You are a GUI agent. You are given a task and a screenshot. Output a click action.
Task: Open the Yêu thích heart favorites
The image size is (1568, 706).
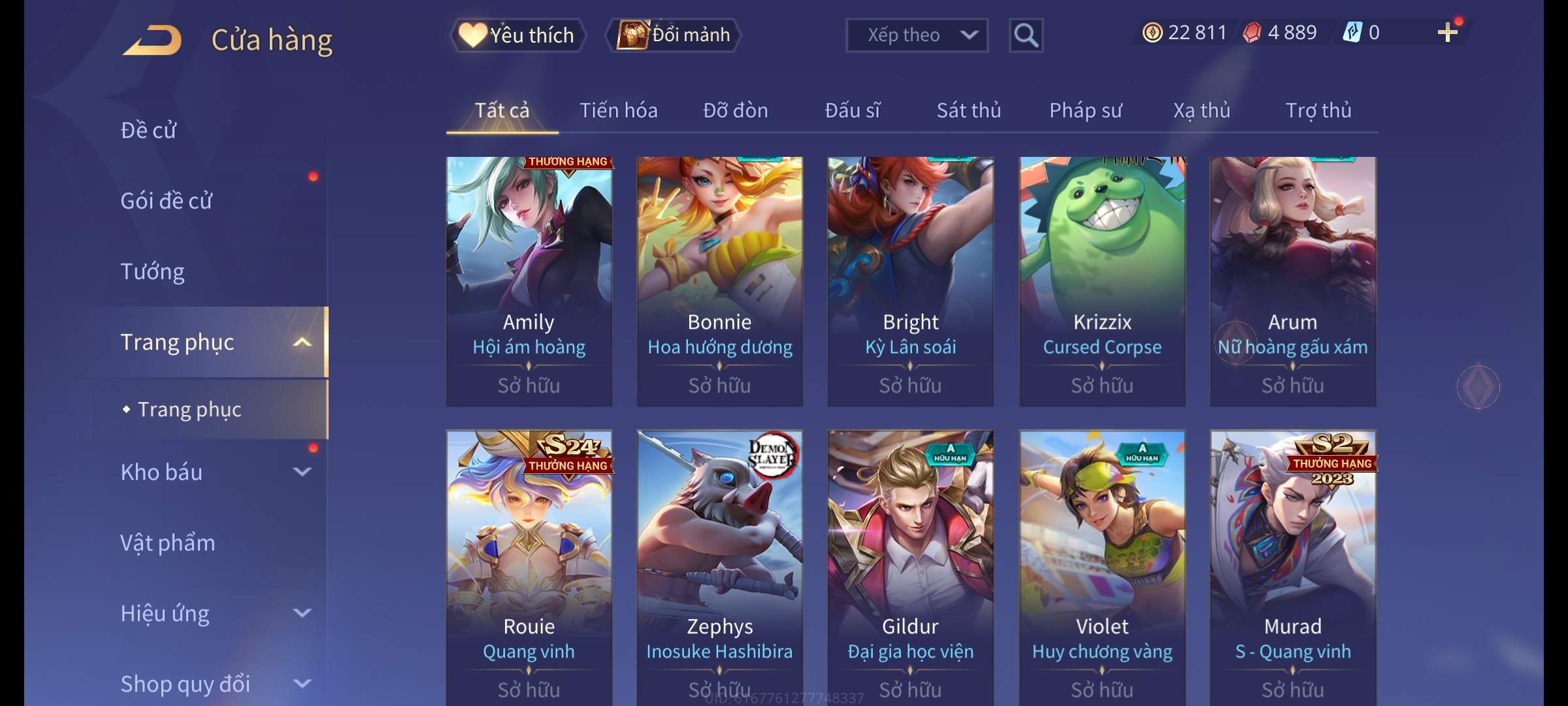click(517, 35)
